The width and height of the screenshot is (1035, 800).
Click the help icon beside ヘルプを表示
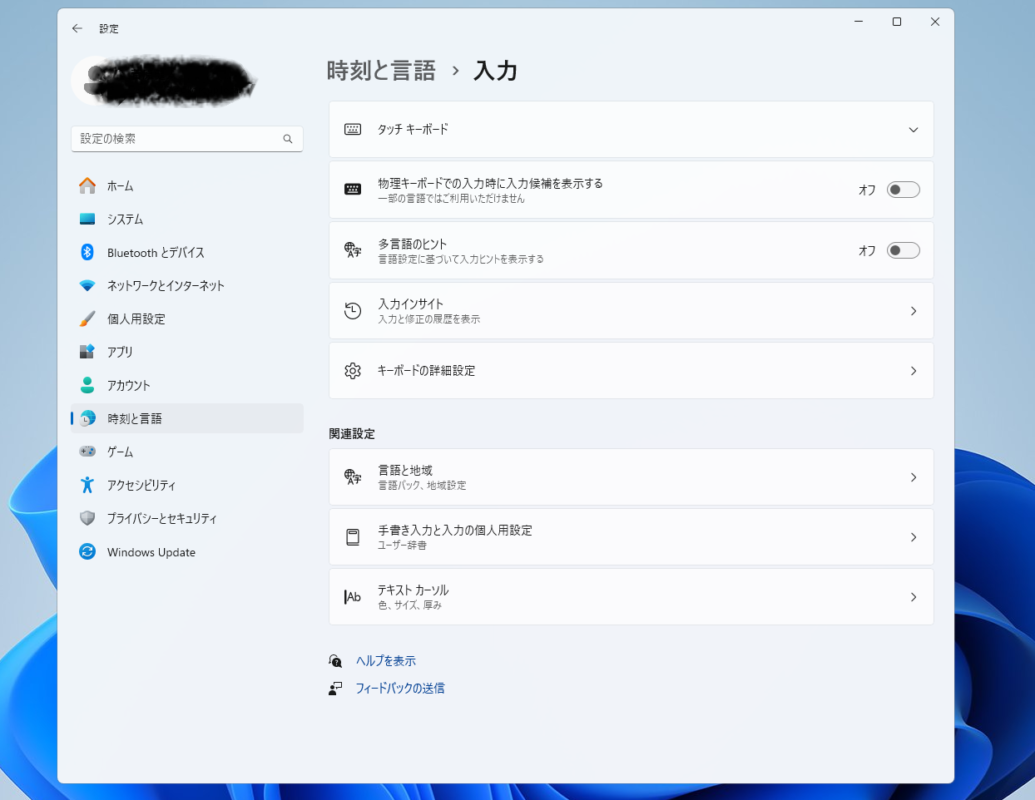pos(335,661)
